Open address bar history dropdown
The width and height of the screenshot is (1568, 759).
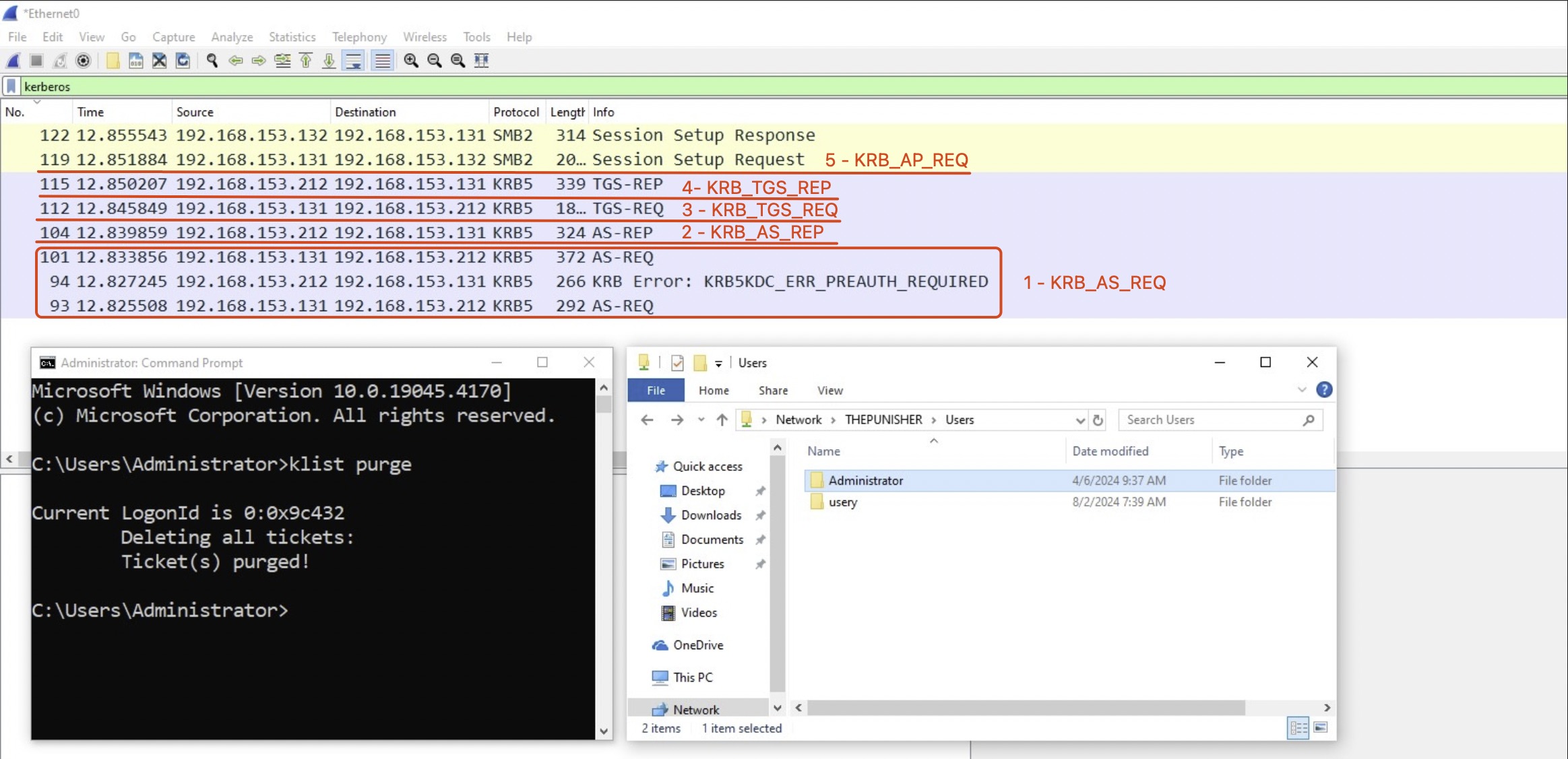1080,420
